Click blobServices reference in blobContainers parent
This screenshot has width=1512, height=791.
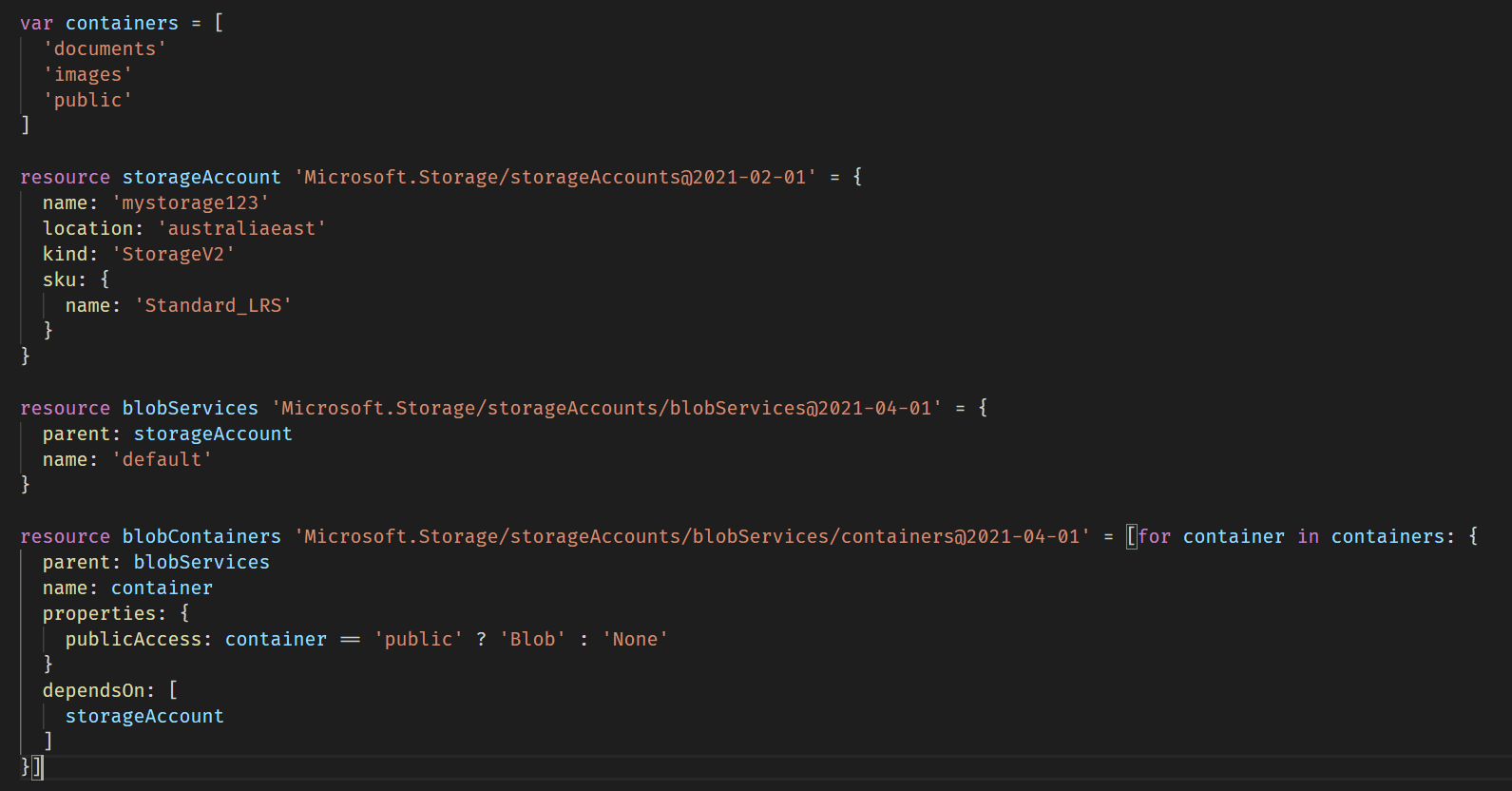(201, 562)
